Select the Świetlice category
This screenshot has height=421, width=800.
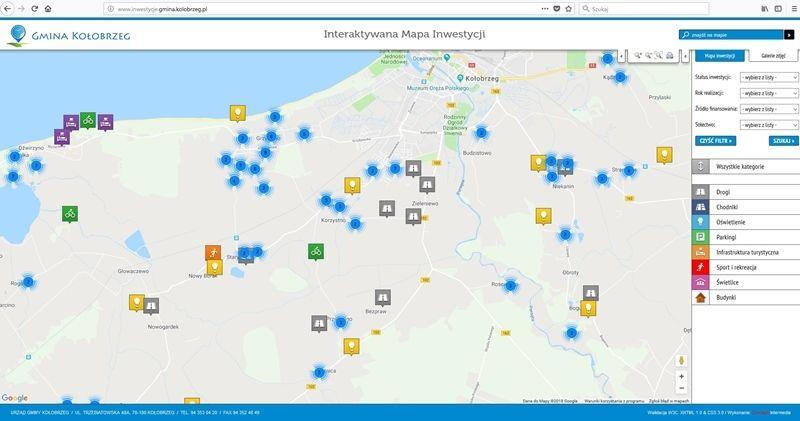coord(746,282)
